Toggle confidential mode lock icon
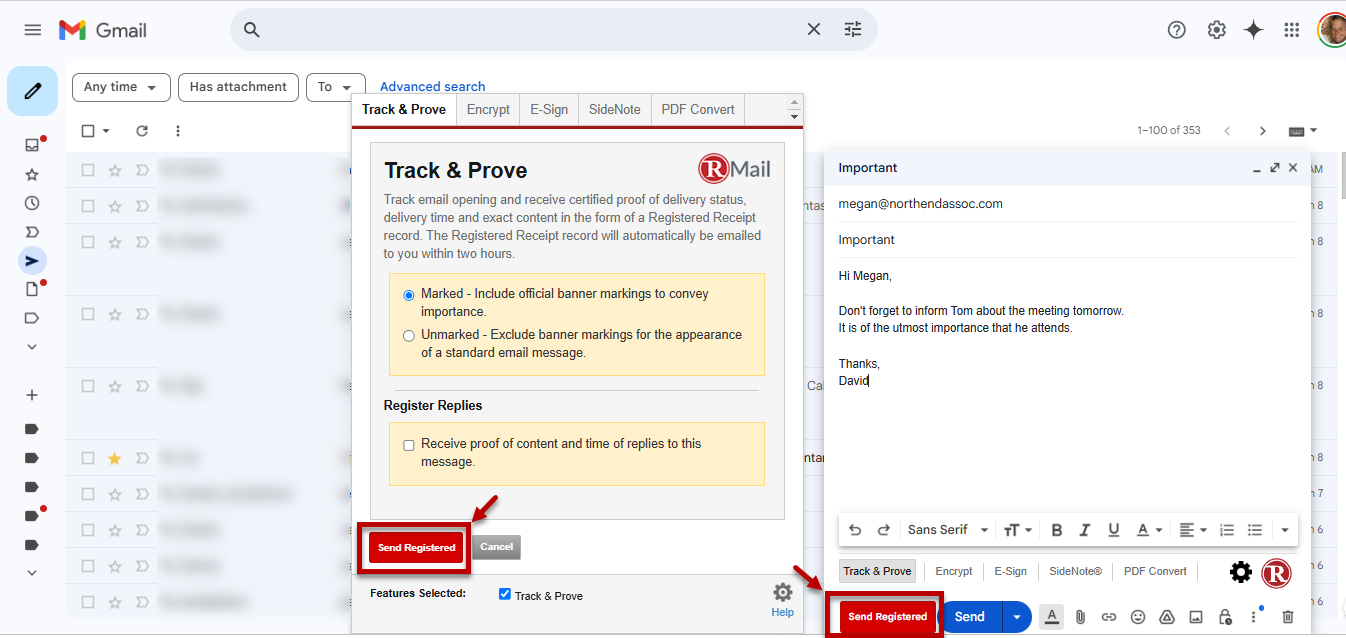The width and height of the screenshot is (1346, 638). 1225,617
